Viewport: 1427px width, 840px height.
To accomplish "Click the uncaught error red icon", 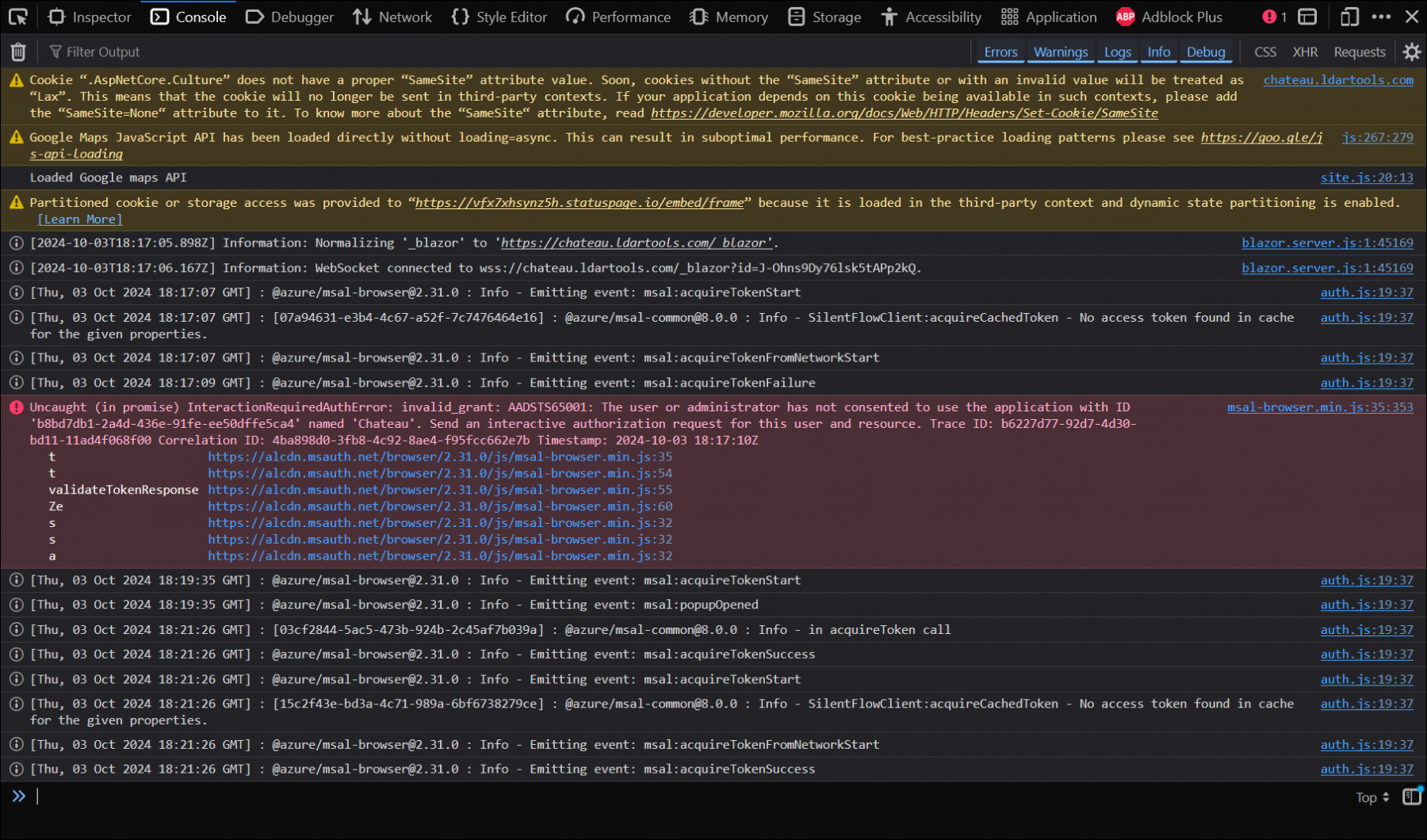I will click(16, 407).
